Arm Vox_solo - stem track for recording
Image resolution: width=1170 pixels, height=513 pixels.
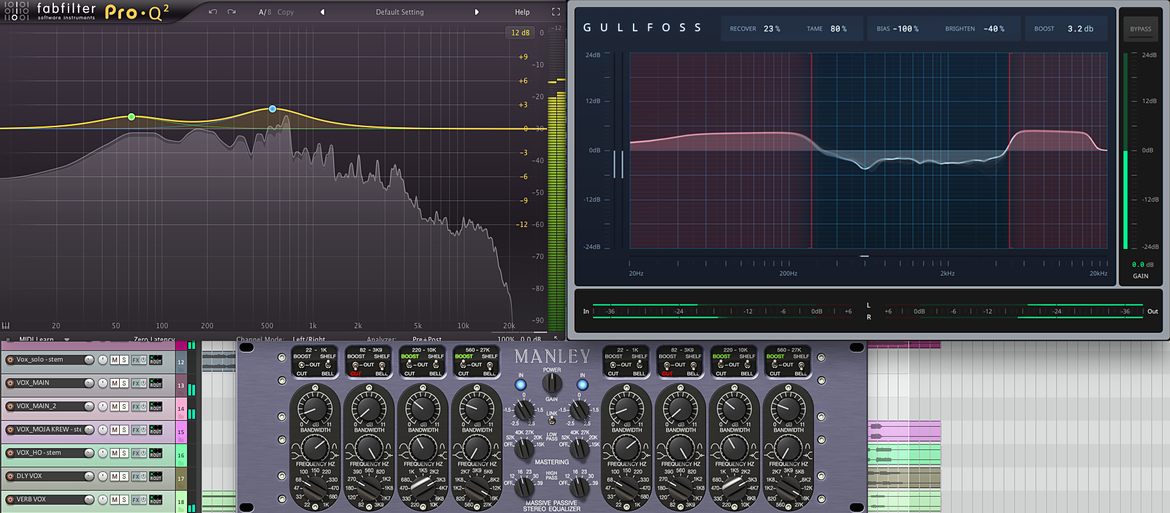(10, 359)
